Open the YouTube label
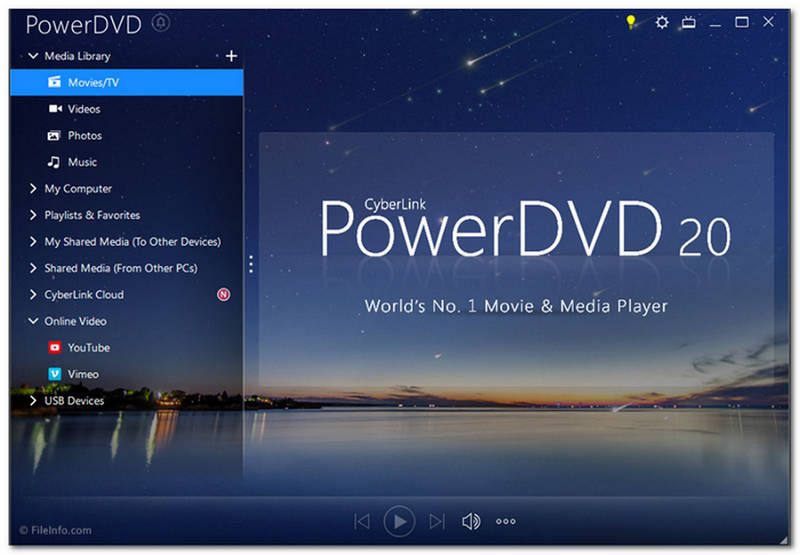The width and height of the screenshot is (800, 555). click(x=89, y=347)
